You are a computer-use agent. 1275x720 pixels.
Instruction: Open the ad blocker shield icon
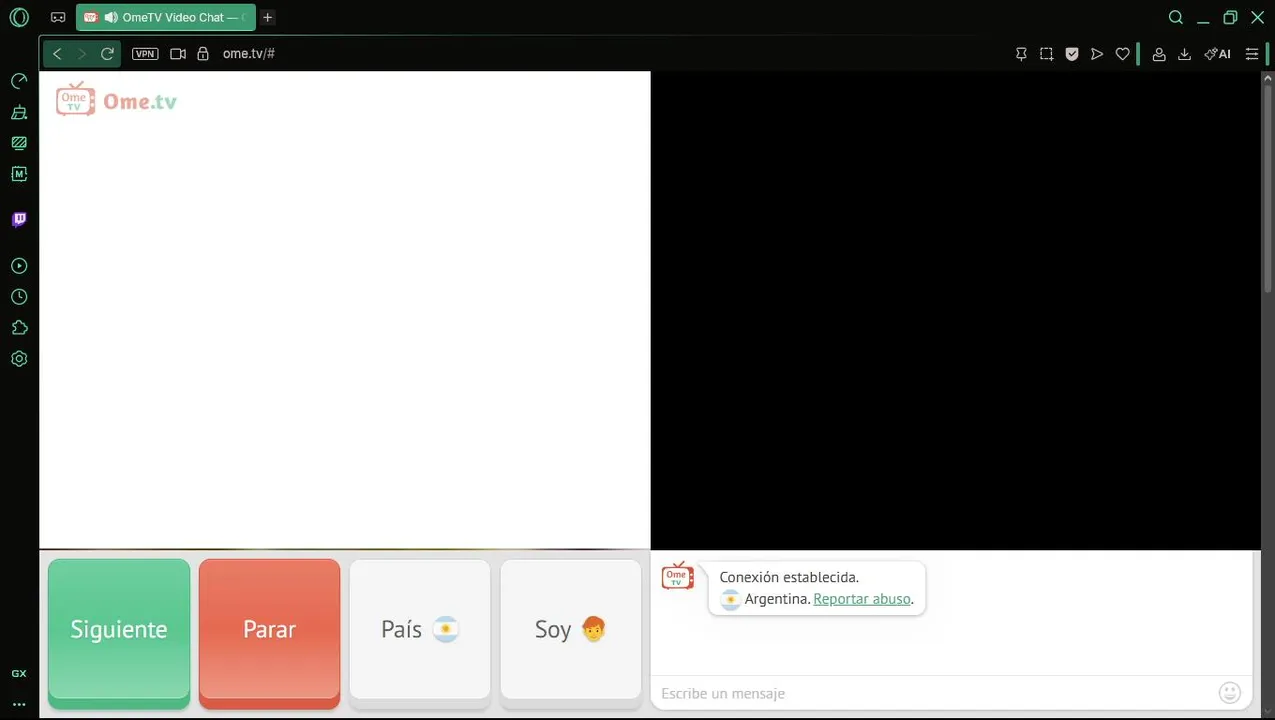point(1072,54)
